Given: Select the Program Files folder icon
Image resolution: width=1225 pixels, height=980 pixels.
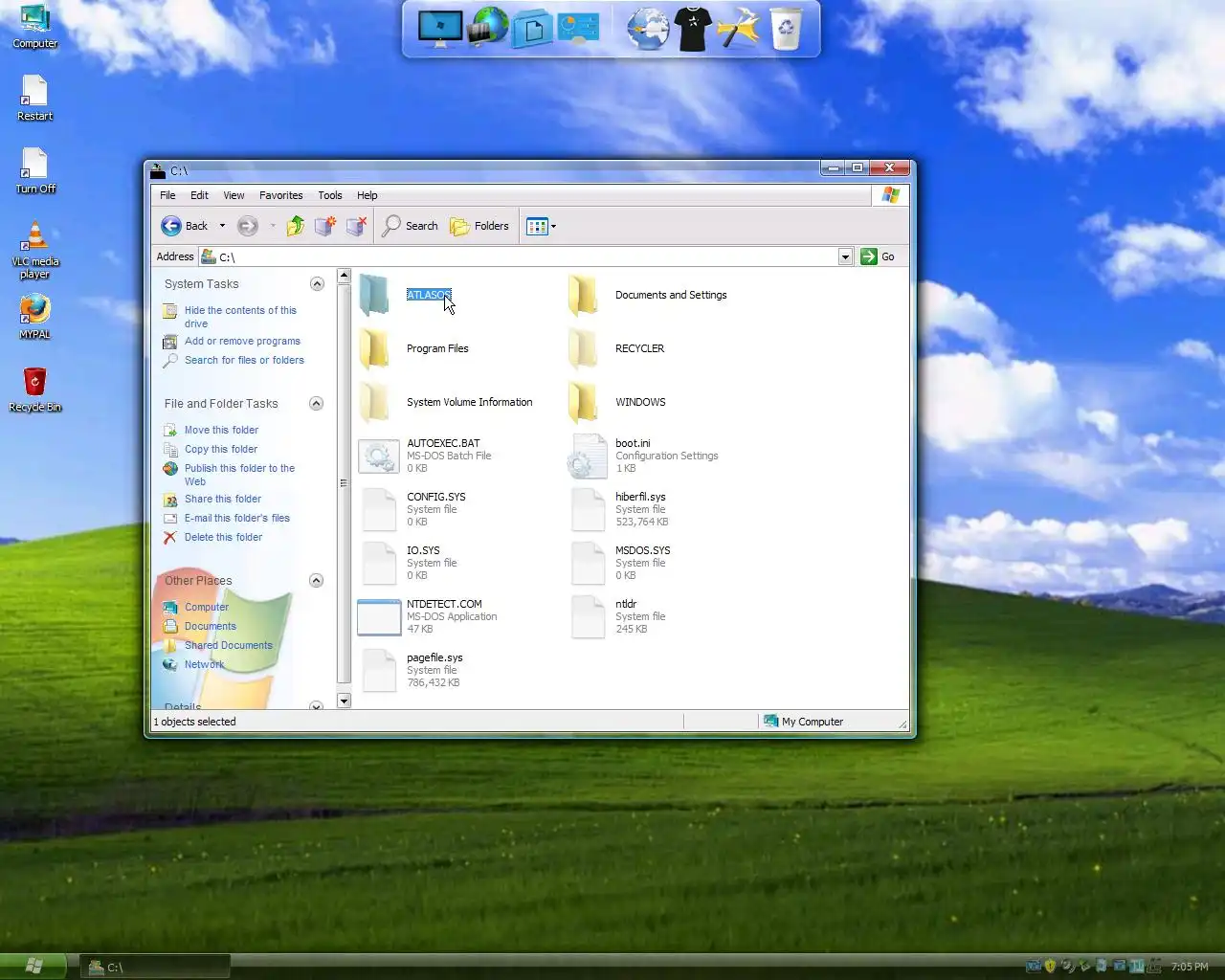Looking at the screenshot, I should 374,348.
